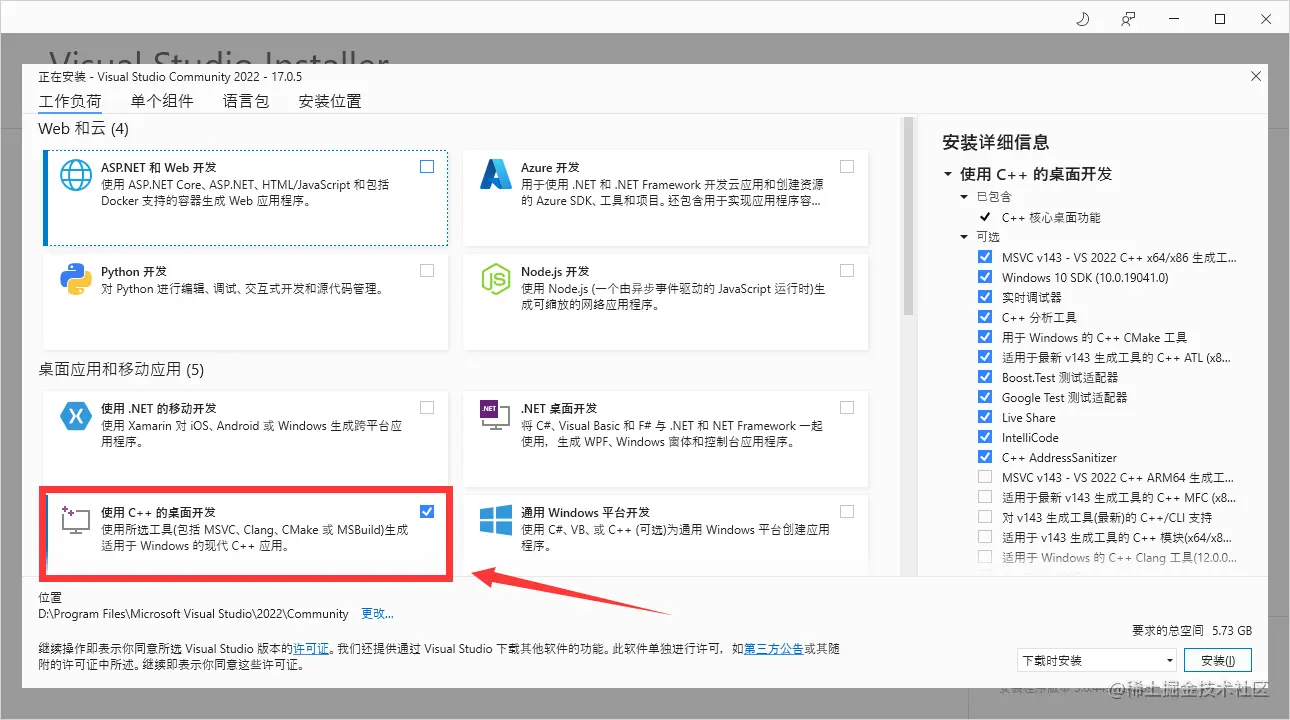Viewport: 1290px width, 720px height.
Task: Click the Universal Windows Platform logo icon
Action: point(496,519)
